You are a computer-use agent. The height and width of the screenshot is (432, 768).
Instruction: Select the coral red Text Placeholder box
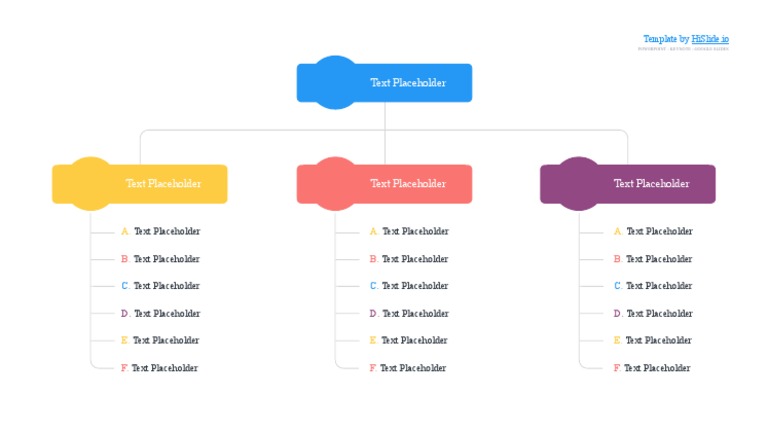point(408,184)
